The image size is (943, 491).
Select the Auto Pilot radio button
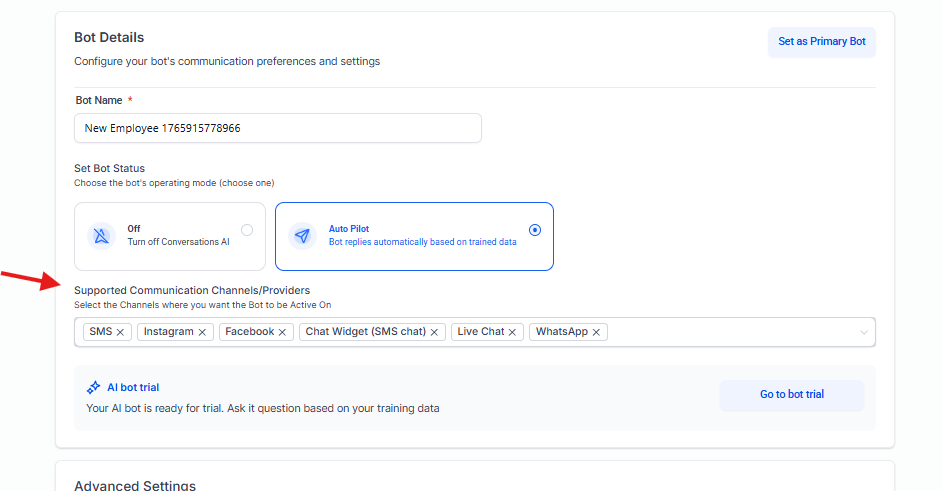tap(535, 230)
